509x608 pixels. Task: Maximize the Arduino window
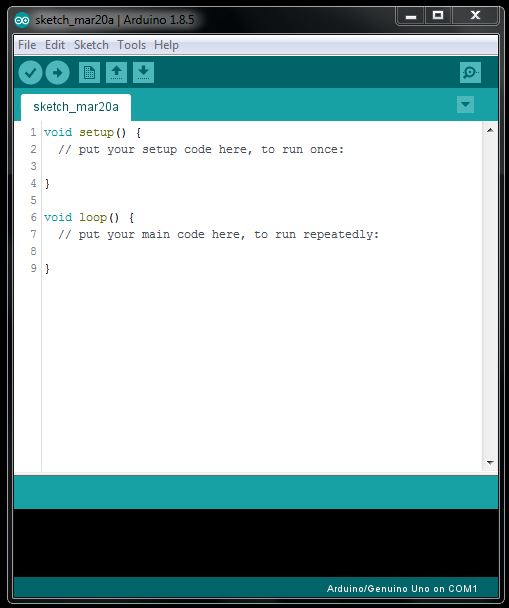click(438, 16)
